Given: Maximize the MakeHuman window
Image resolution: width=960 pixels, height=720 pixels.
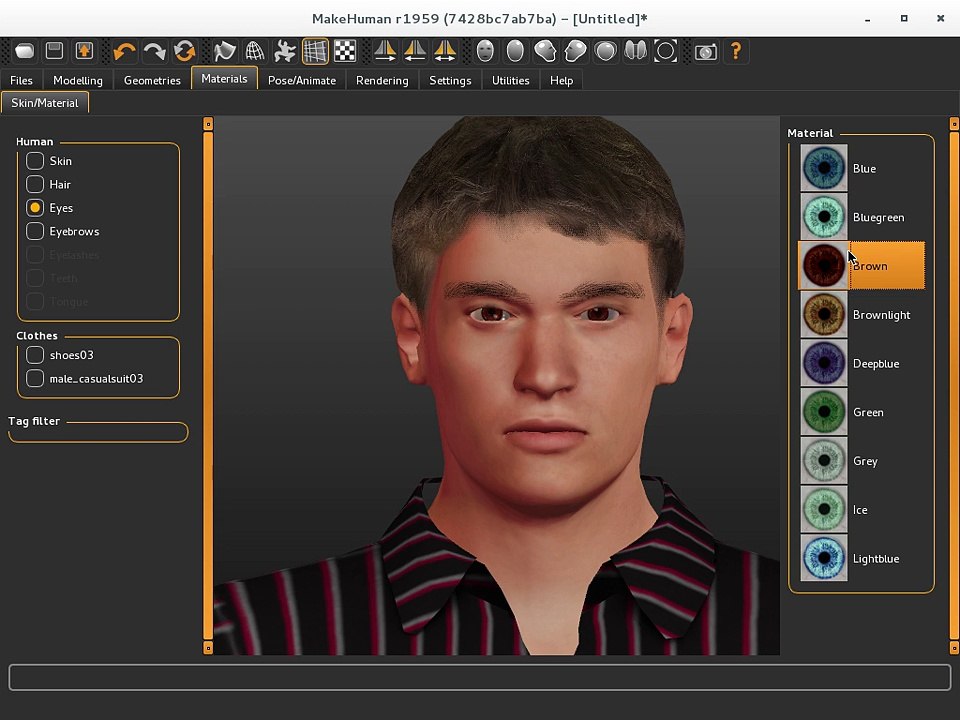Looking at the screenshot, I should pos(904,18).
